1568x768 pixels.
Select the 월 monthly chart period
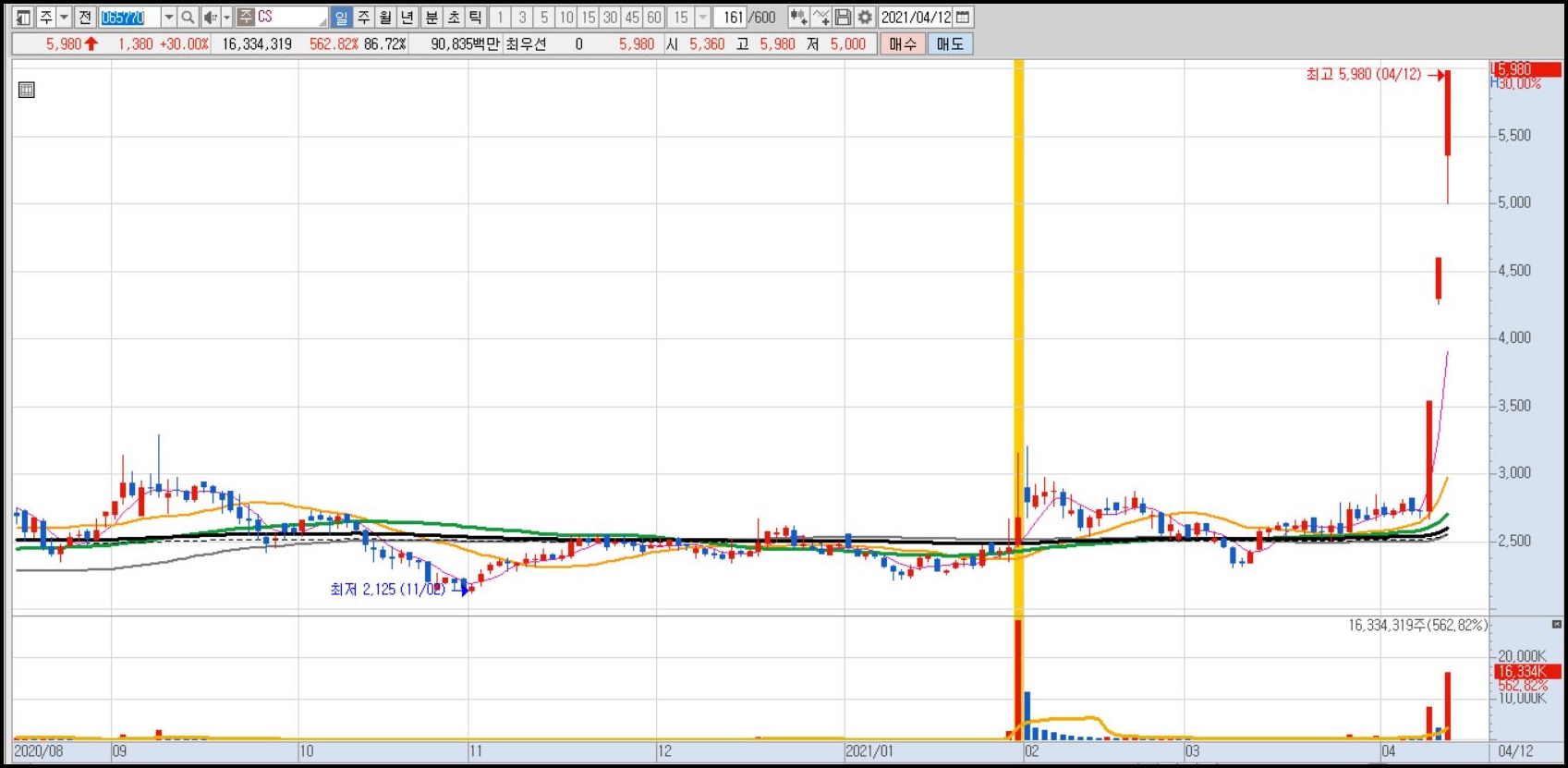385,18
